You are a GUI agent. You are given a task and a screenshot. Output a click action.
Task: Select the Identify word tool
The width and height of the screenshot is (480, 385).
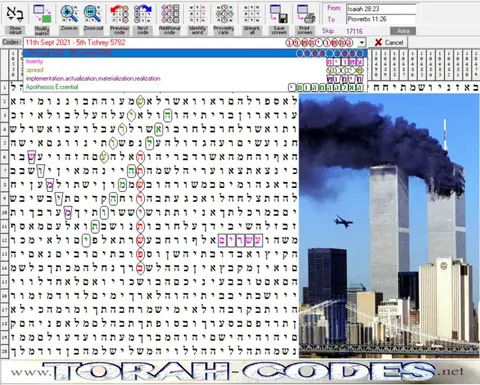197,19
